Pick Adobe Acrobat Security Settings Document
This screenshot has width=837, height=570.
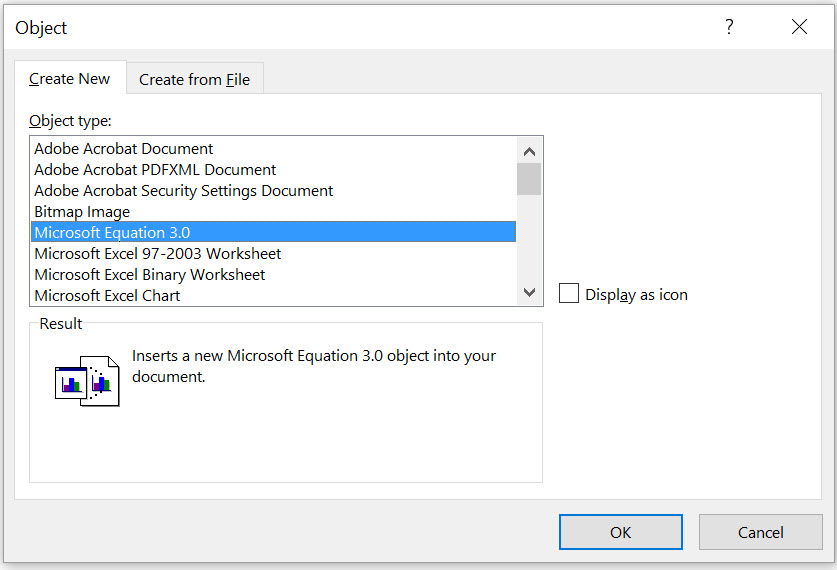click(273, 191)
